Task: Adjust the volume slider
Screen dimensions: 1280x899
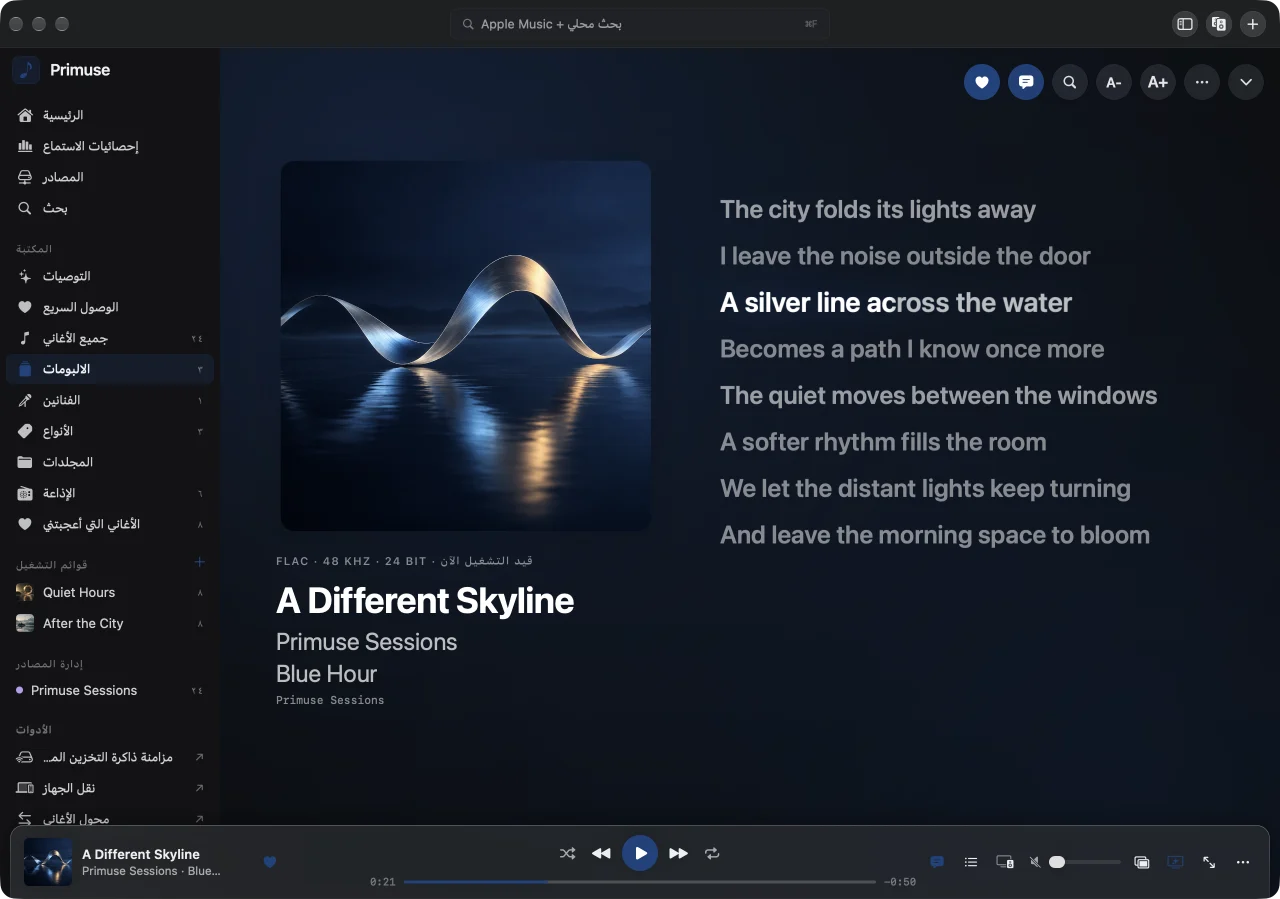Action: coord(1085,861)
